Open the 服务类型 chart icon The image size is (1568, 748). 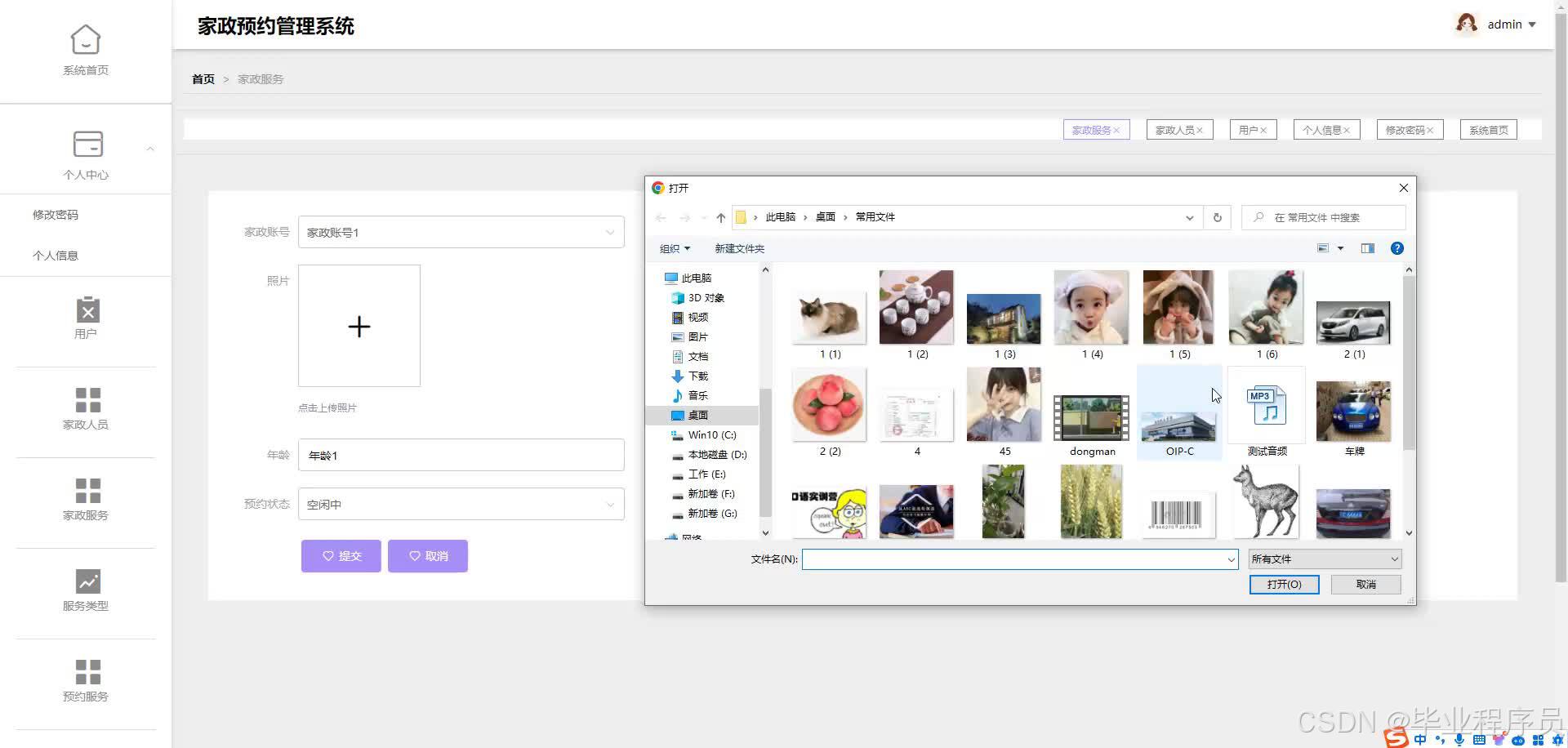point(87,581)
